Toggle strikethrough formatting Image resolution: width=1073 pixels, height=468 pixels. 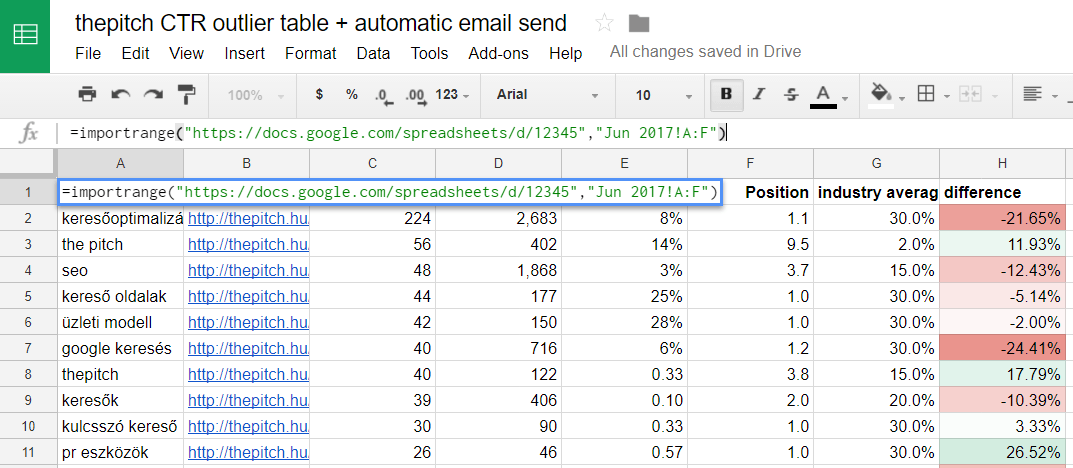point(790,94)
